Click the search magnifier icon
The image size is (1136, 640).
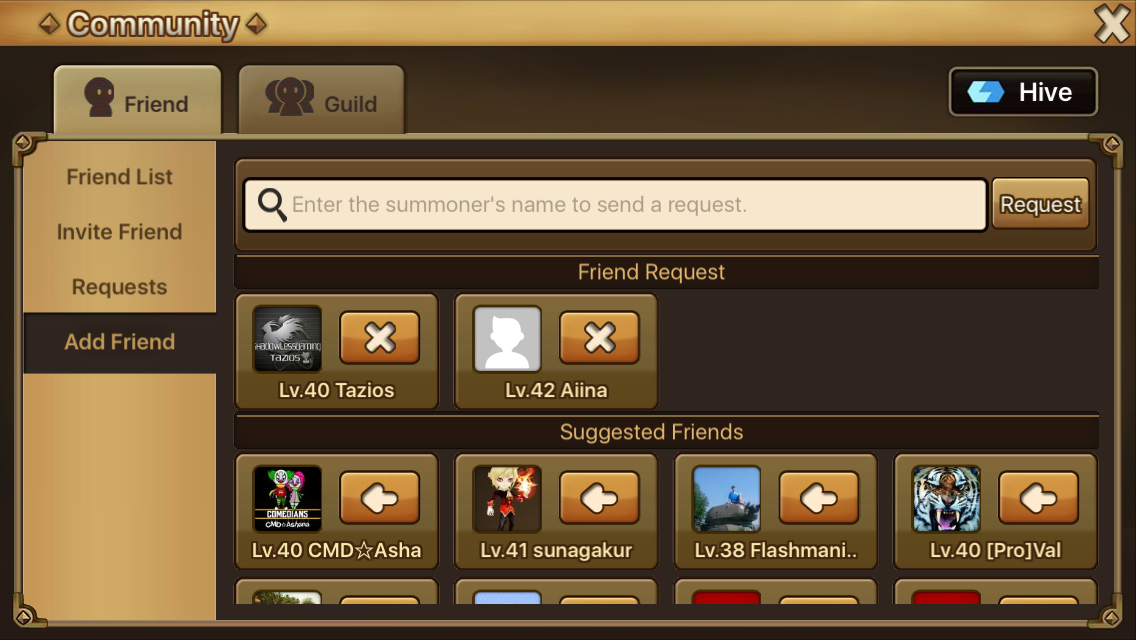coord(272,205)
